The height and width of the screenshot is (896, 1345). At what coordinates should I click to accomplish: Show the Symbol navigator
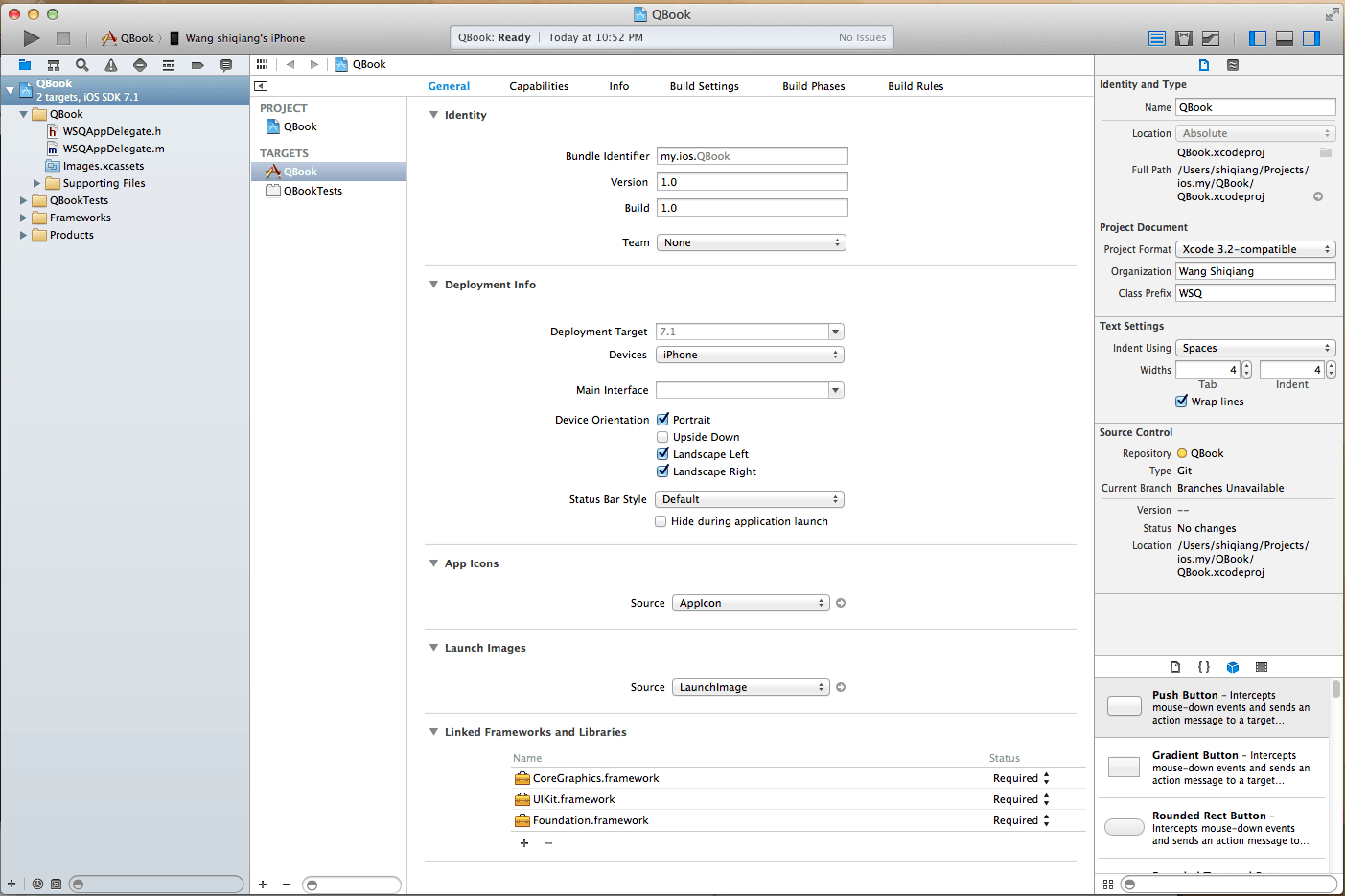point(54,65)
